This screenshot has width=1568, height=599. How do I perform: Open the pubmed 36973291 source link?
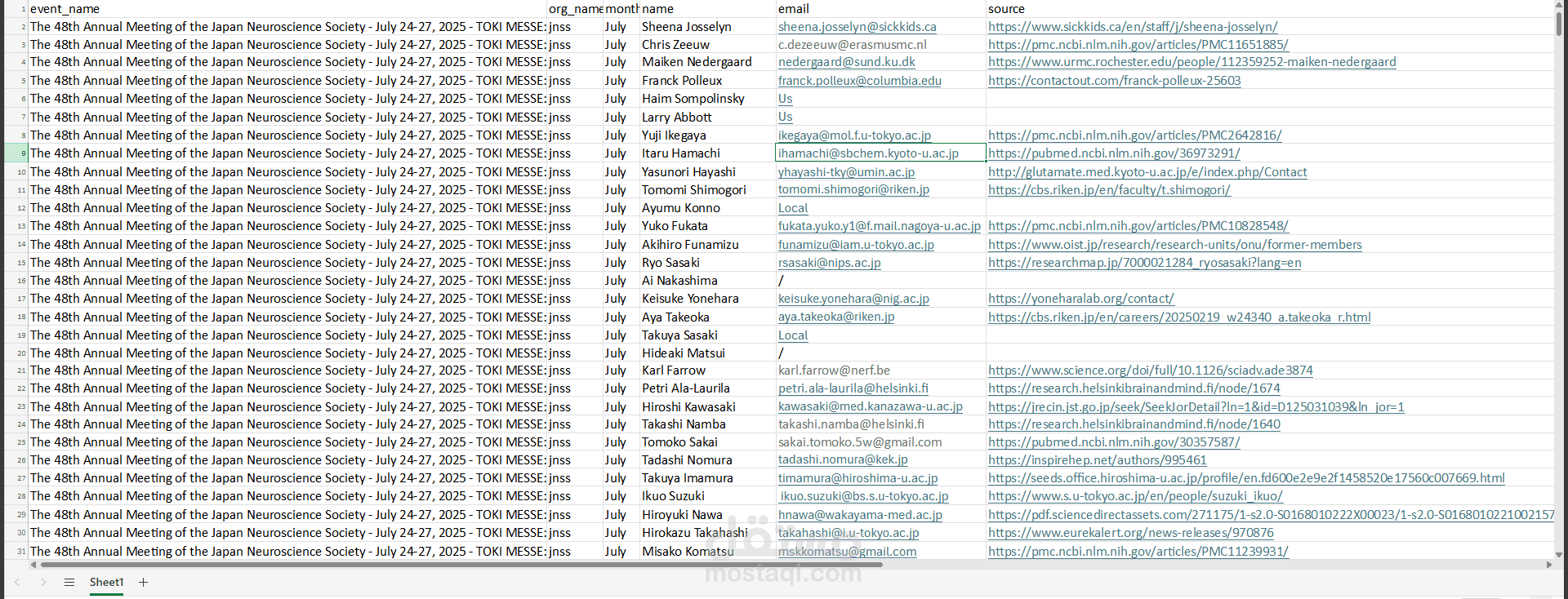pos(1114,153)
